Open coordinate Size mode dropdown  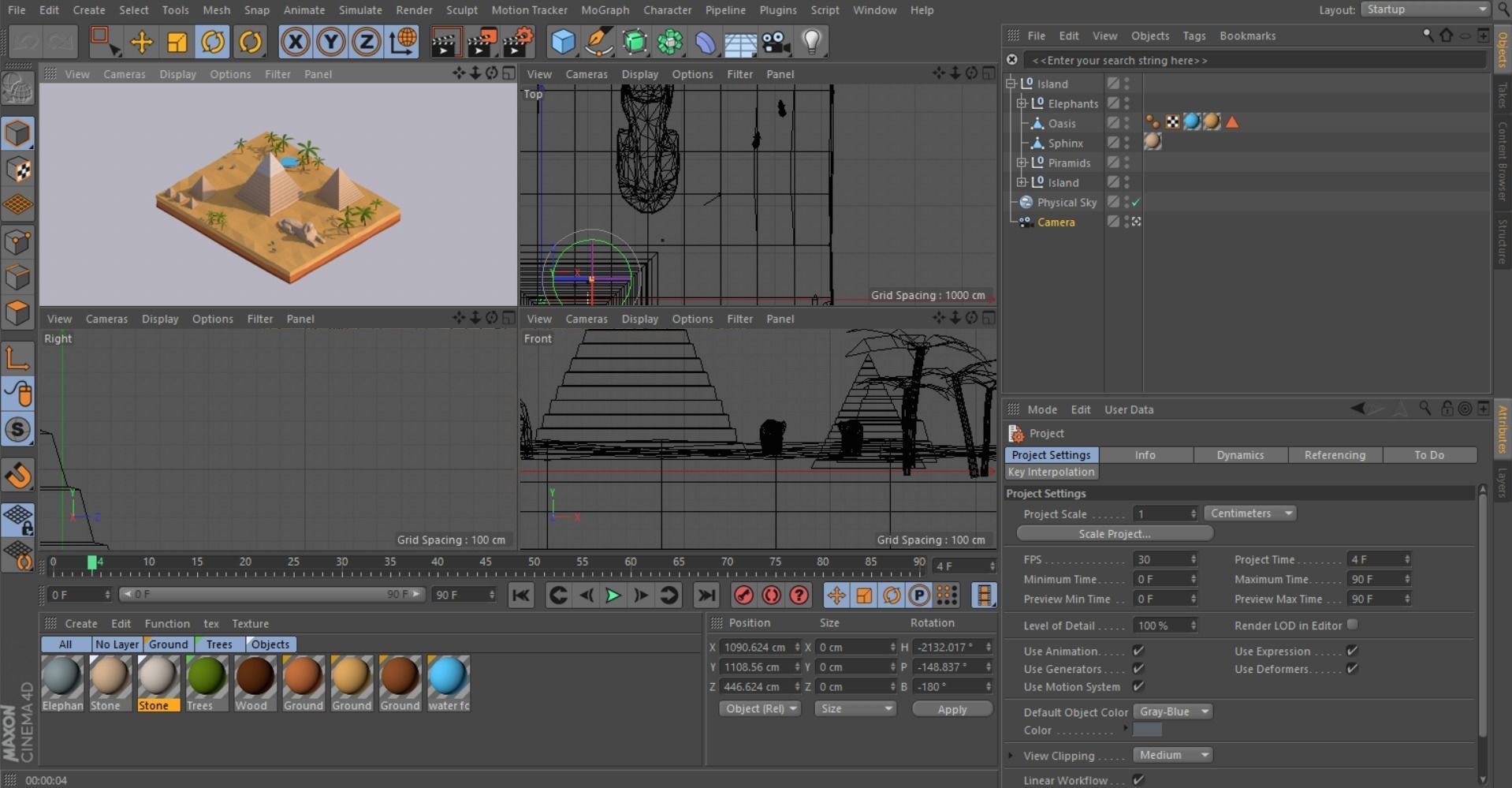(x=855, y=708)
